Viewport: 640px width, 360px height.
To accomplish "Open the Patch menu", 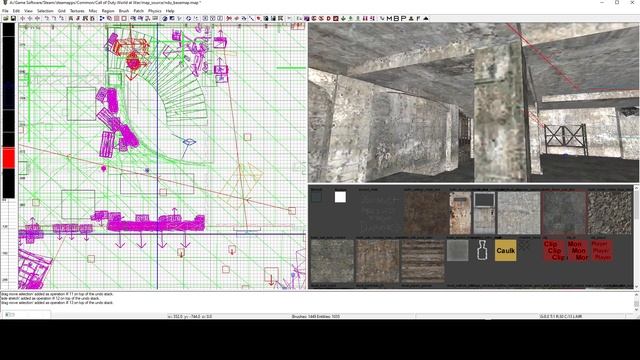I will pyautogui.click(x=139, y=11).
